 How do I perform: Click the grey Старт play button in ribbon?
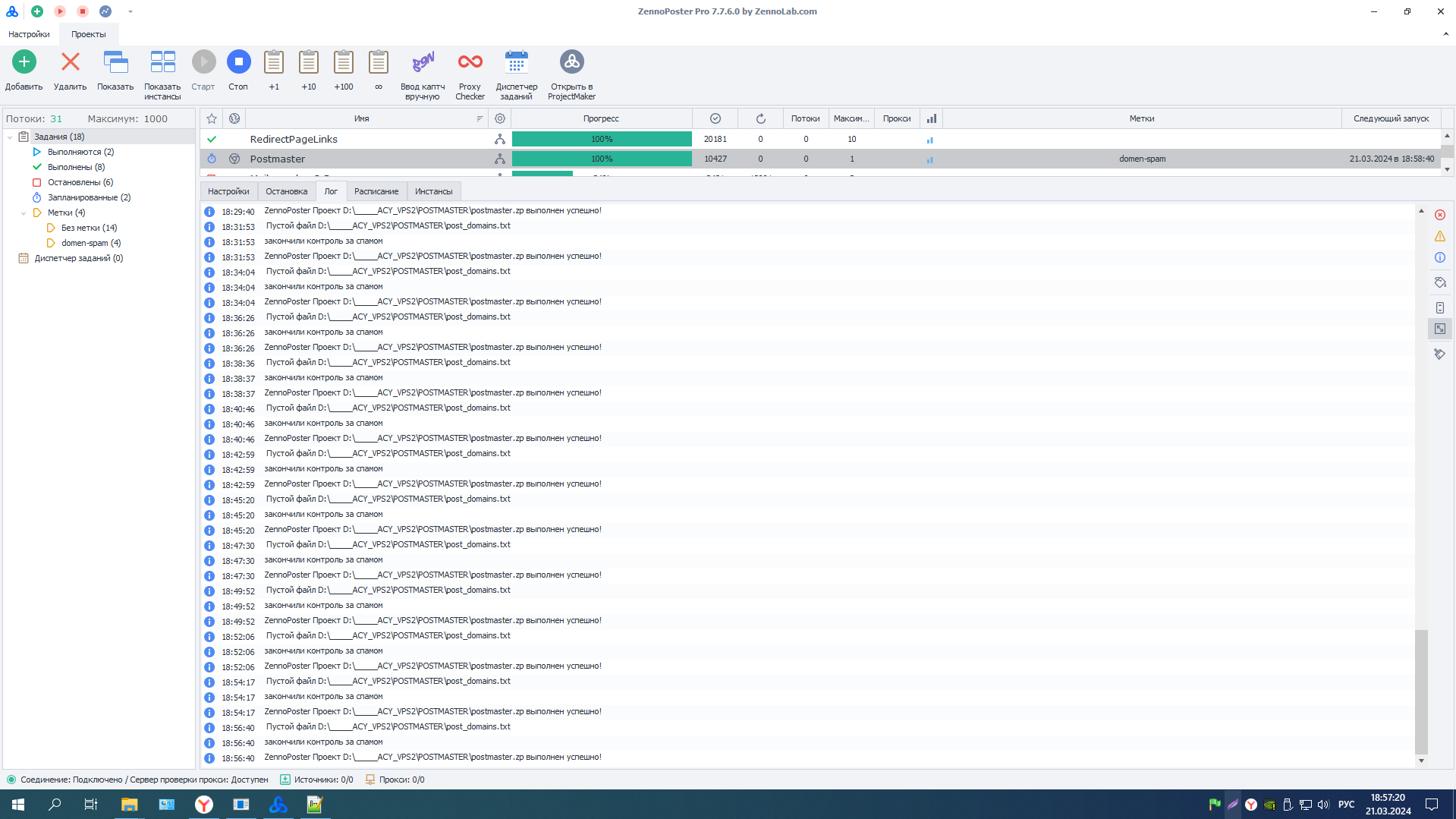click(x=203, y=61)
